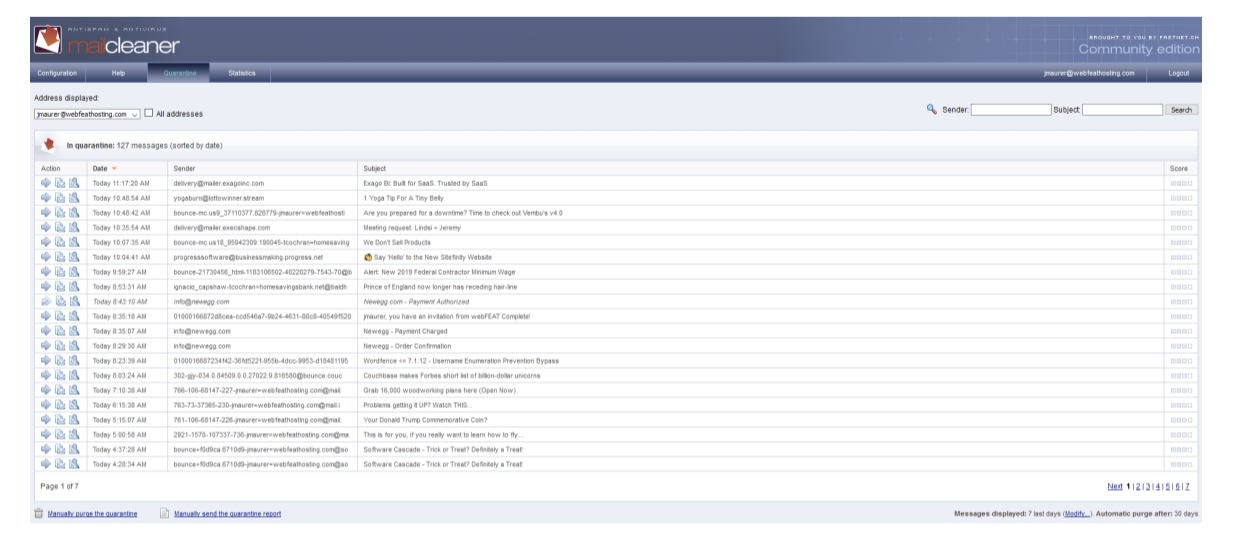The width and height of the screenshot is (1238, 540).
Task: Open the Configuration tab
Action: coord(57,73)
